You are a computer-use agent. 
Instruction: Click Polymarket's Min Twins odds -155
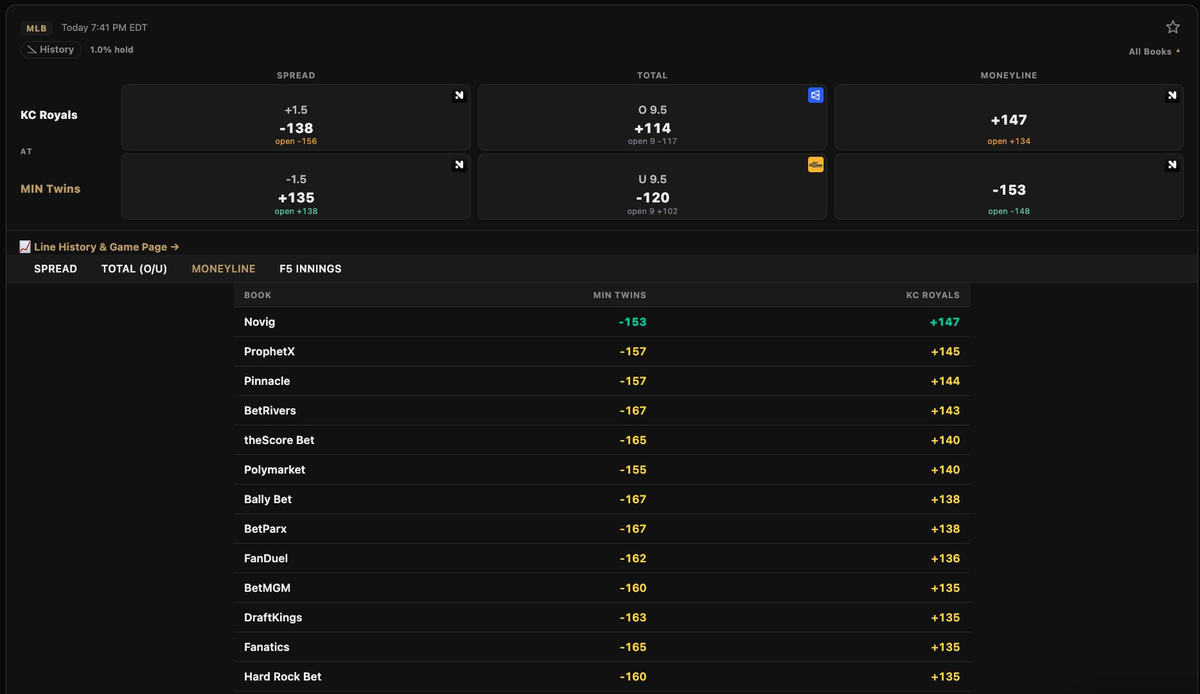point(633,470)
